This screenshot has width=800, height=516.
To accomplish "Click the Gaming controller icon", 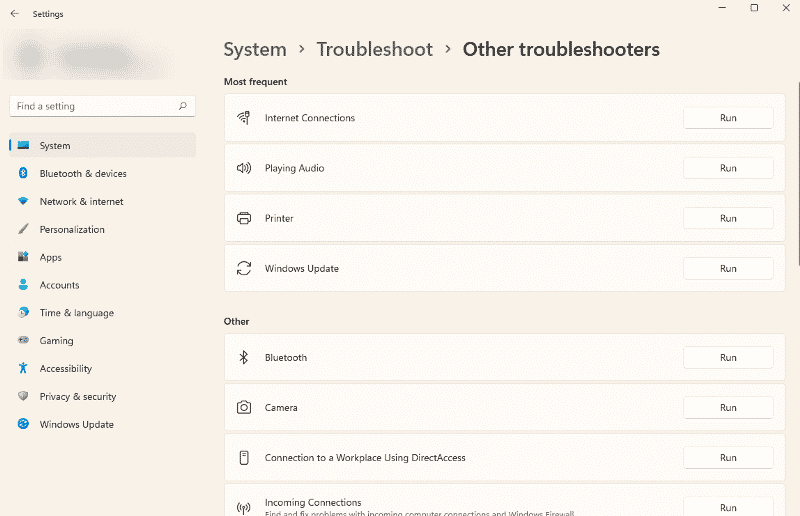I will tap(23, 341).
